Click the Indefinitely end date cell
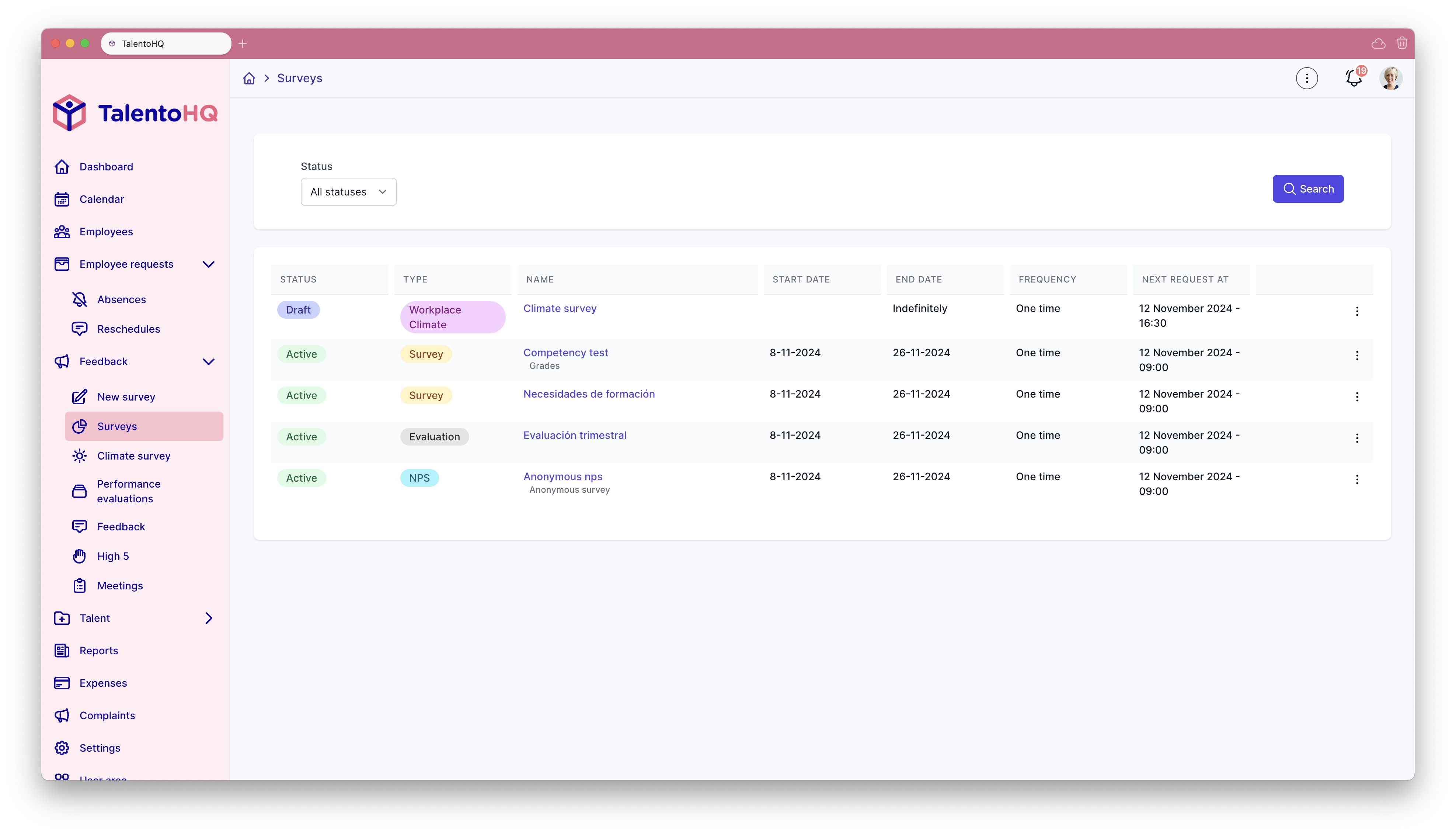The width and height of the screenshot is (1456, 835). (x=920, y=309)
